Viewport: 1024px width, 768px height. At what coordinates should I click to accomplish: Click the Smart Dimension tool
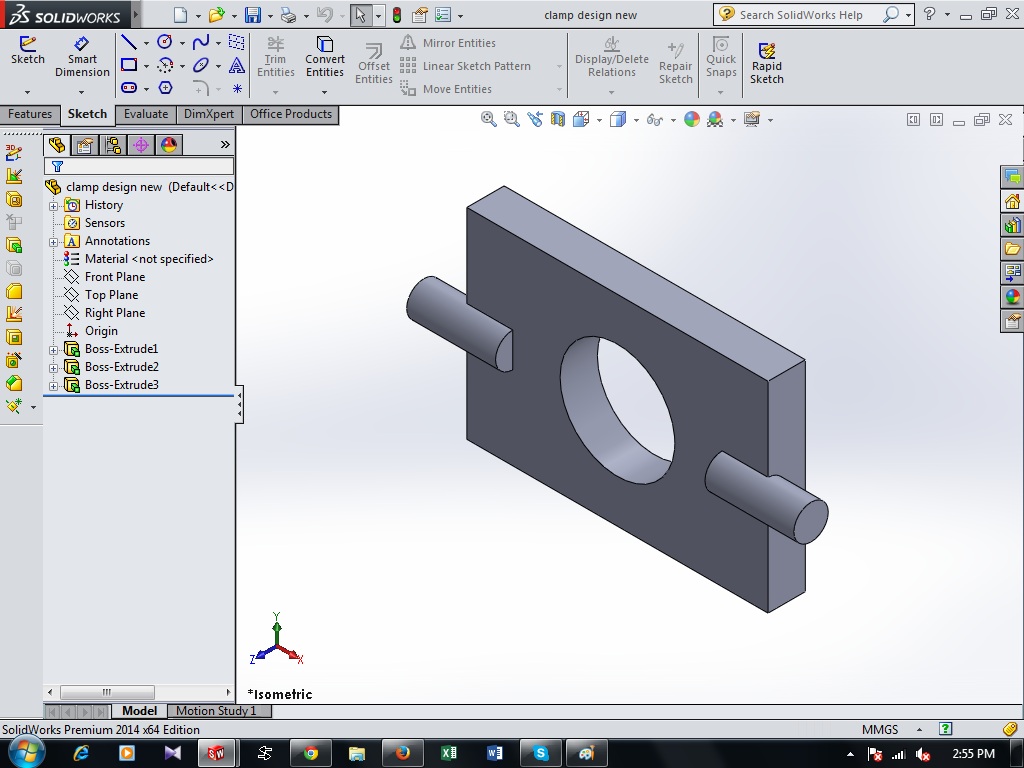pyautogui.click(x=82, y=57)
